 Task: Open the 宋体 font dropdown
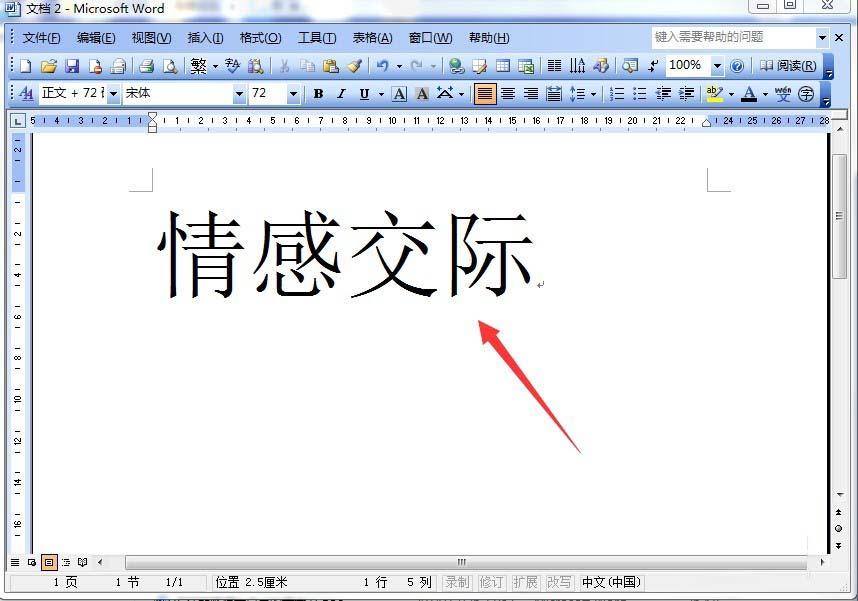[x=237, y=94]
